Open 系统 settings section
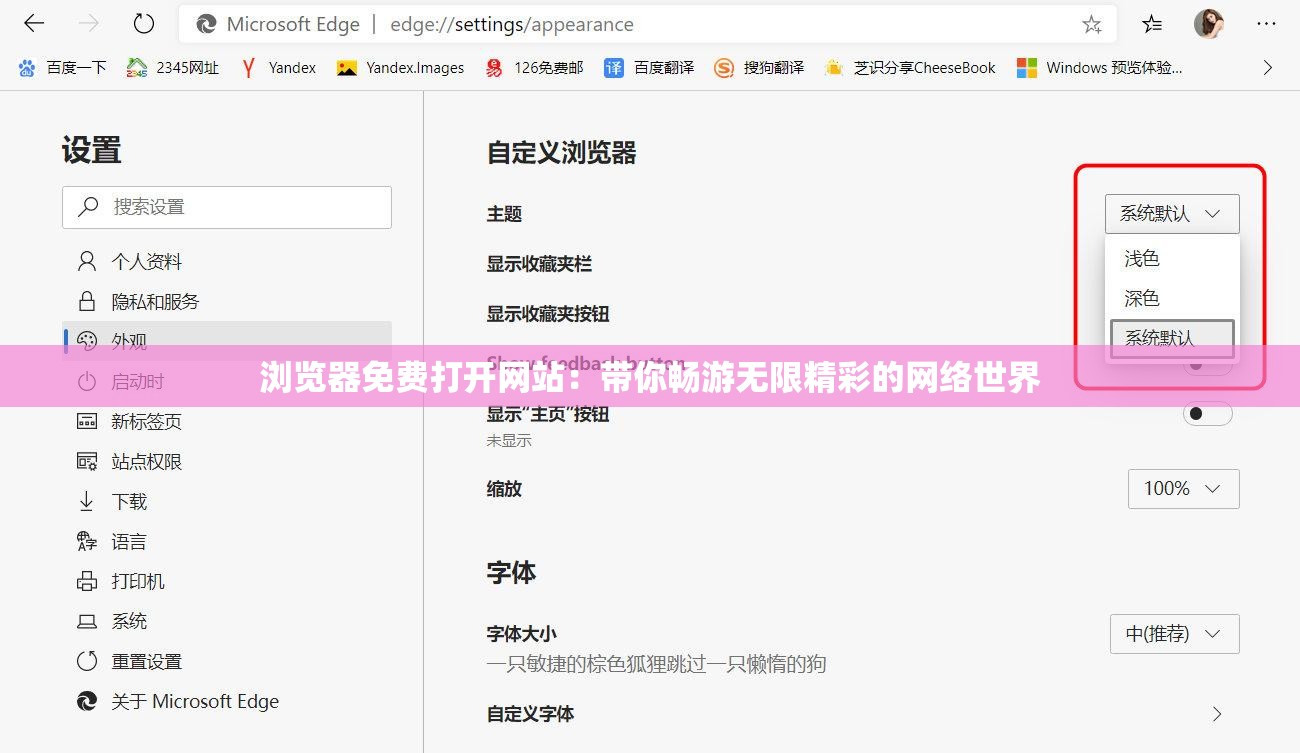The width and height of the screenshot is (1300, 753). [x=227, y=622]
